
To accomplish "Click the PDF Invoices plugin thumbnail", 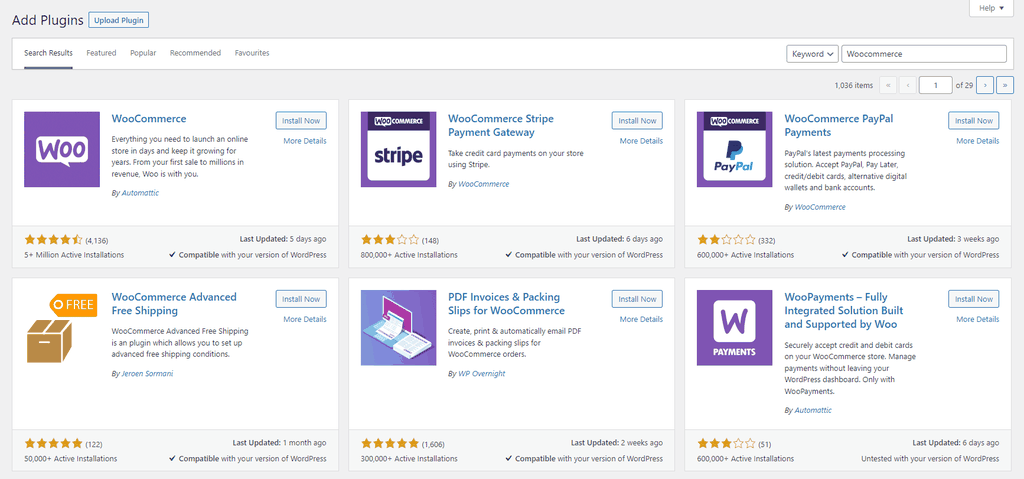I will coord(398,327).
